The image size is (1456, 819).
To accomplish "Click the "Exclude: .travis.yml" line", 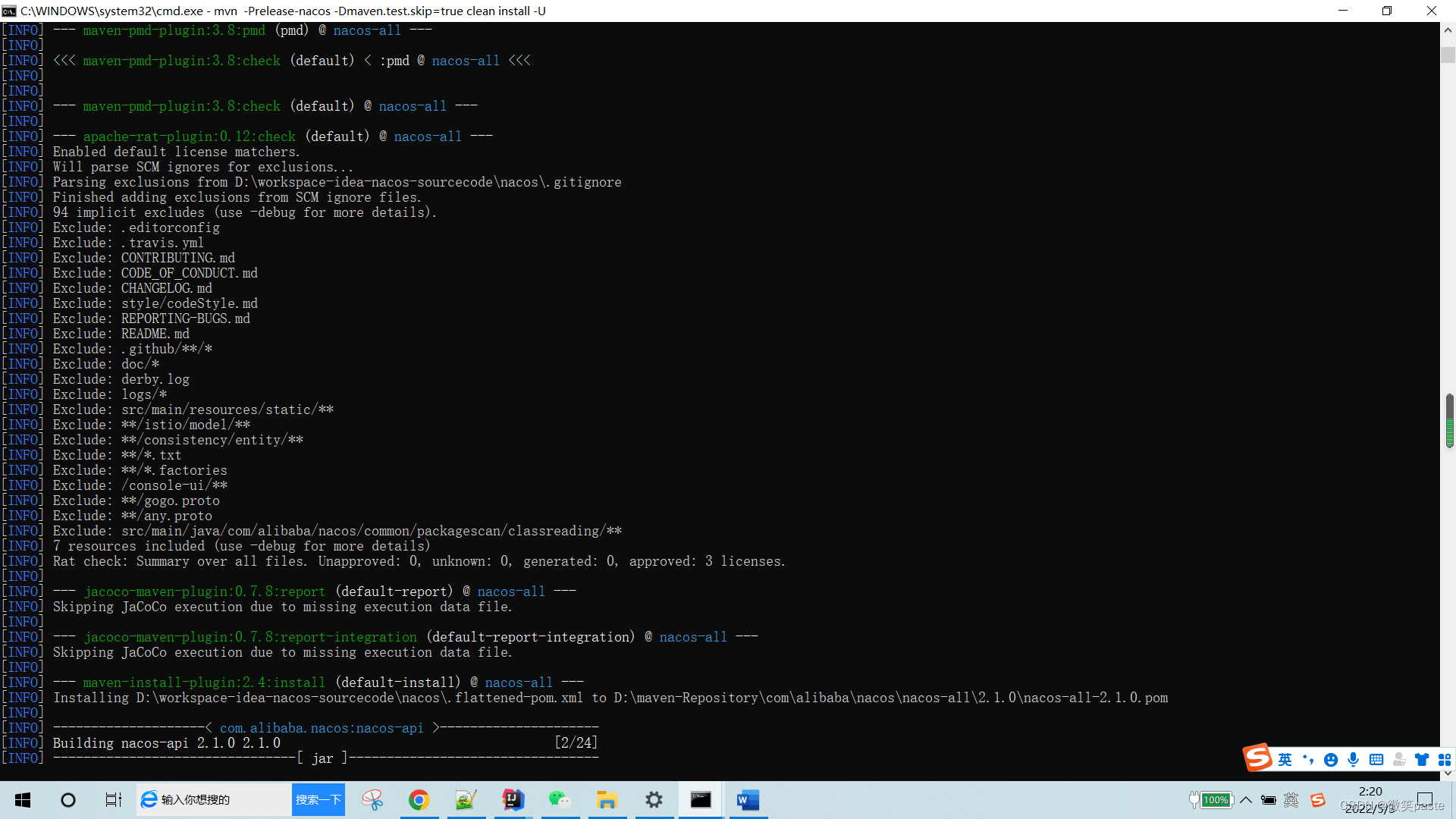I will click(x=129, y=243).
